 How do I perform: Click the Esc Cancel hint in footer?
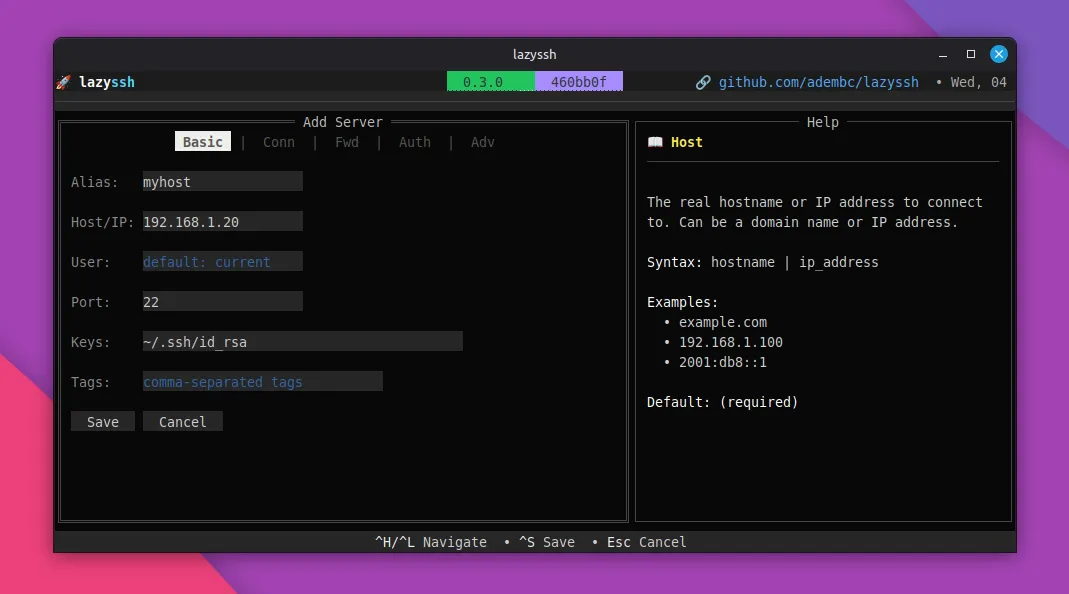point(646,542)
